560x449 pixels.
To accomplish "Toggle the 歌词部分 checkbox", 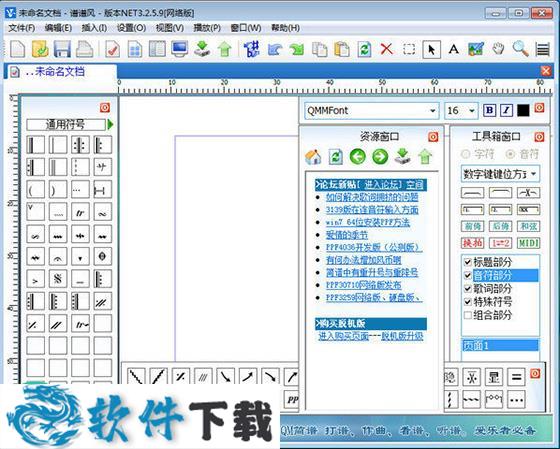I will [x=468, y=288].
